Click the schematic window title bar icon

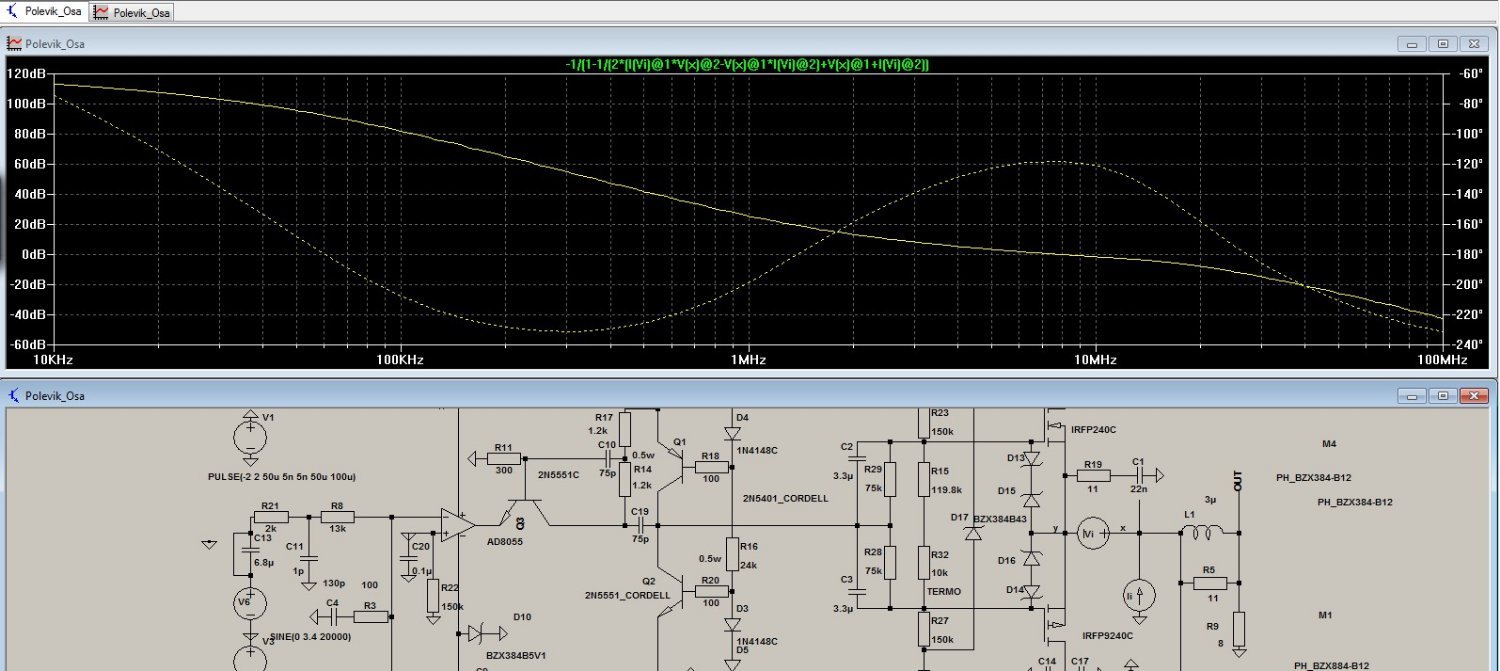[x=14, y=396]
